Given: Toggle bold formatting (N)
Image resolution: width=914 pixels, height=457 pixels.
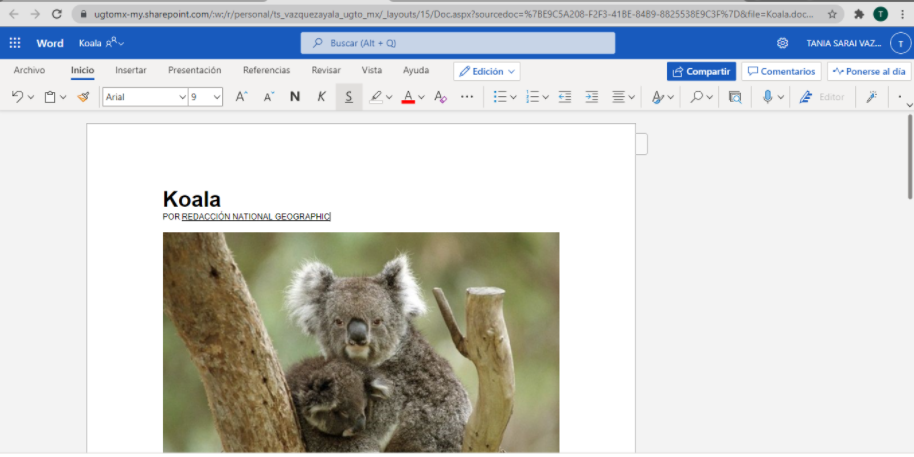Looking at the screenshot, I should click(295, 97).
